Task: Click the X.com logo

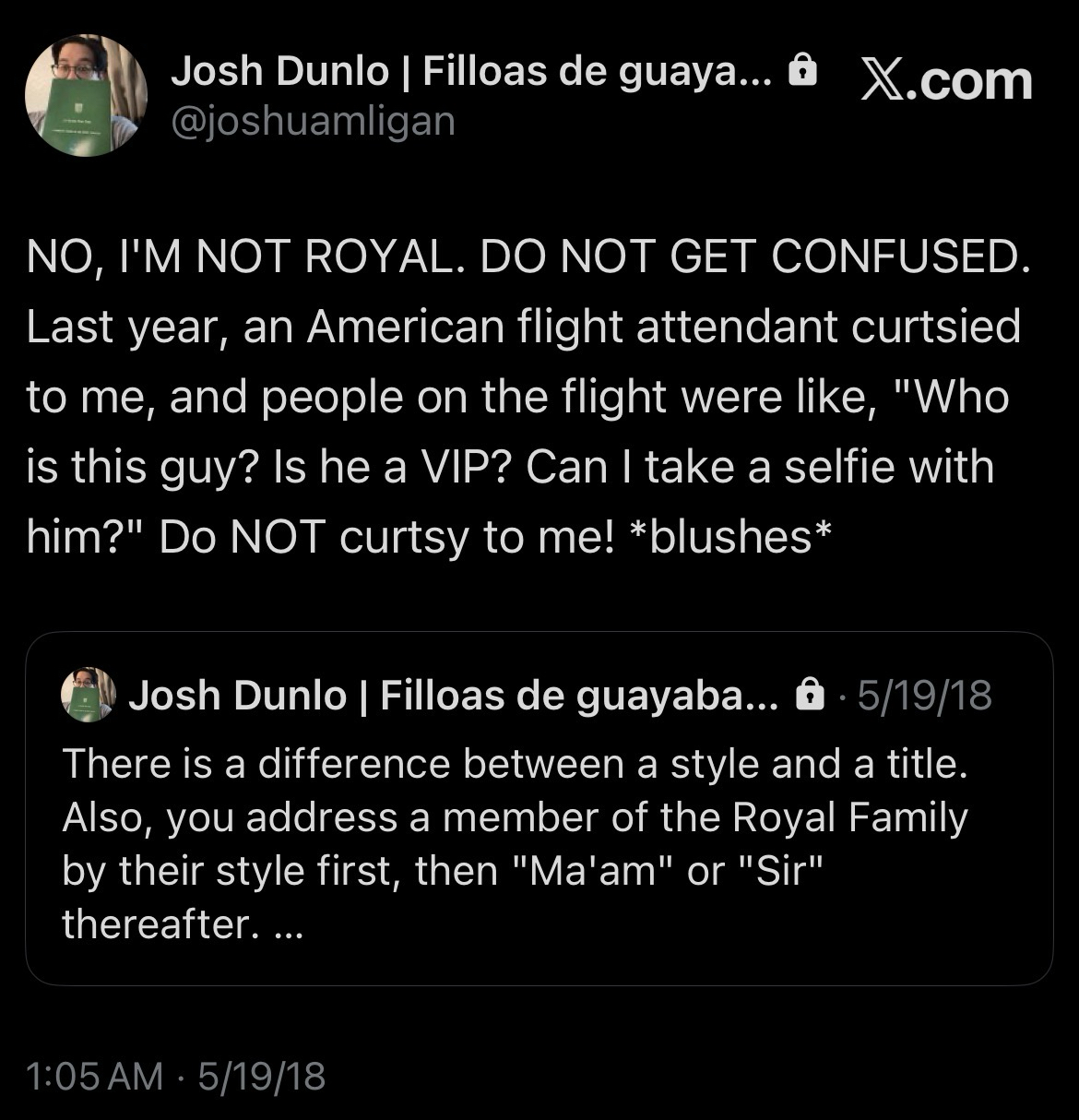Action: (946, 81)
